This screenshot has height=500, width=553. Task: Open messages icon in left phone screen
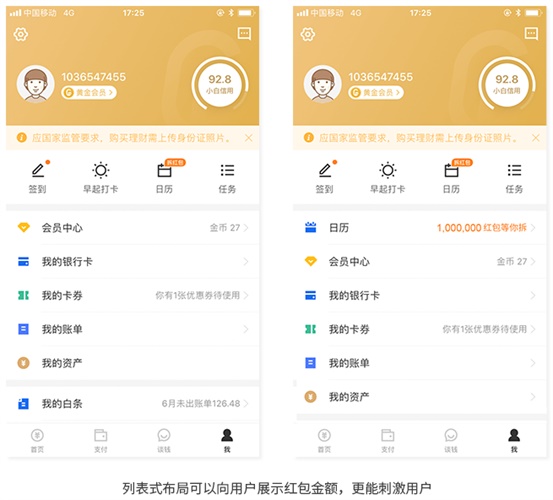click(244, 34)
